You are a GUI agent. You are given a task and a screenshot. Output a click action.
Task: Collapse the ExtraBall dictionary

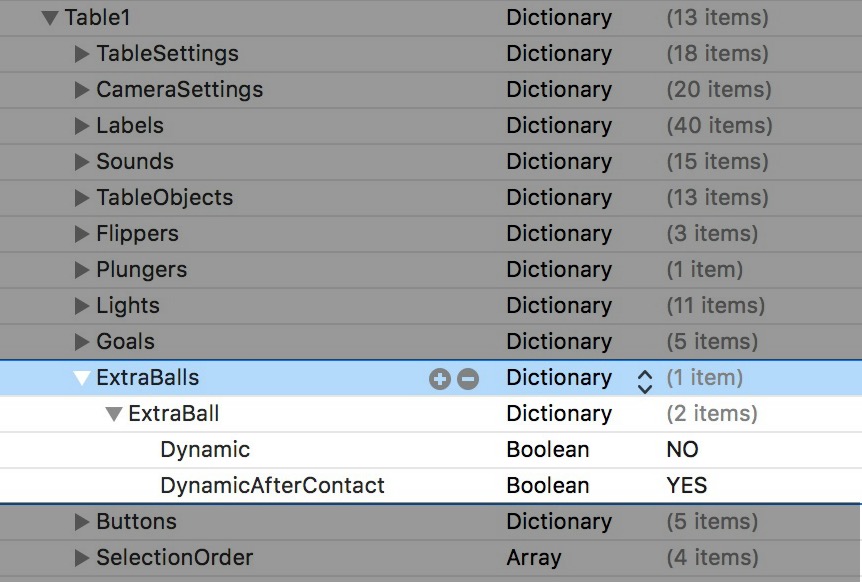(112, 414)
